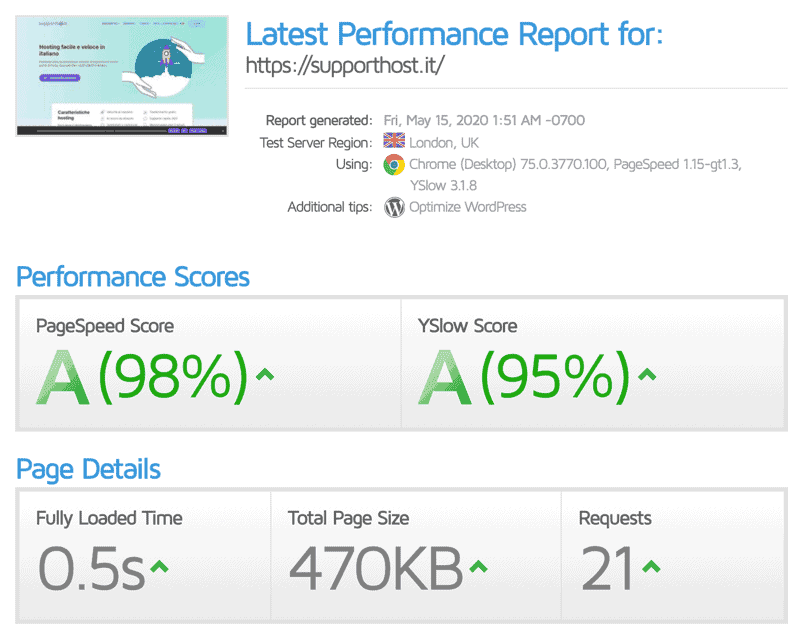Click the Latest Performance Report for heading
The width and height of the screenshot is (800, 638).
point(454,34)
